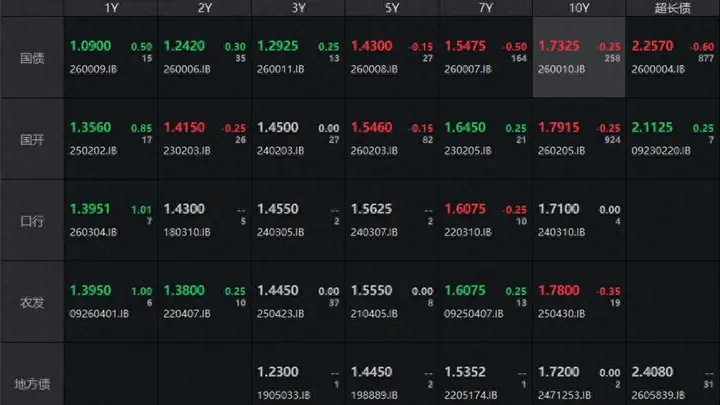Open bond code 09230220.IB
This screenshot has width=720, height=405.
pyautogui.click(x=661, y=151)
